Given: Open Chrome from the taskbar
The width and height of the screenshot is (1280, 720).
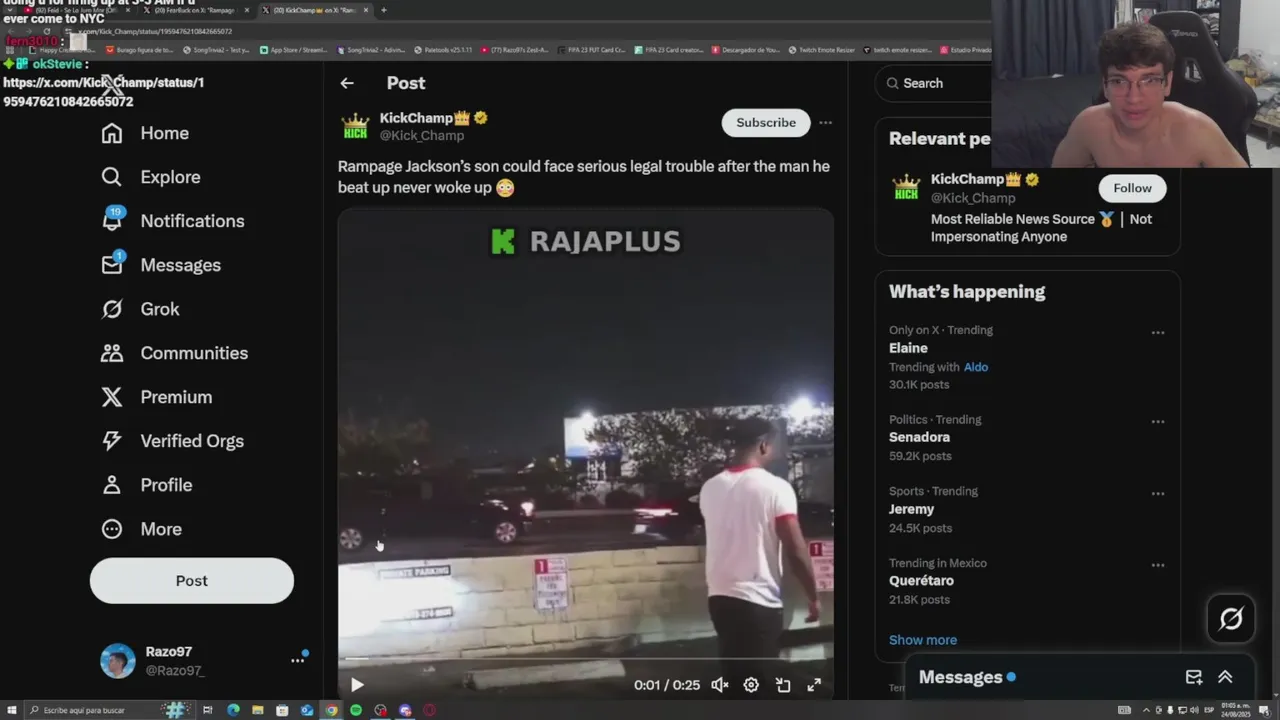Looking at the screenshot, I should click(x=331, y=710).
